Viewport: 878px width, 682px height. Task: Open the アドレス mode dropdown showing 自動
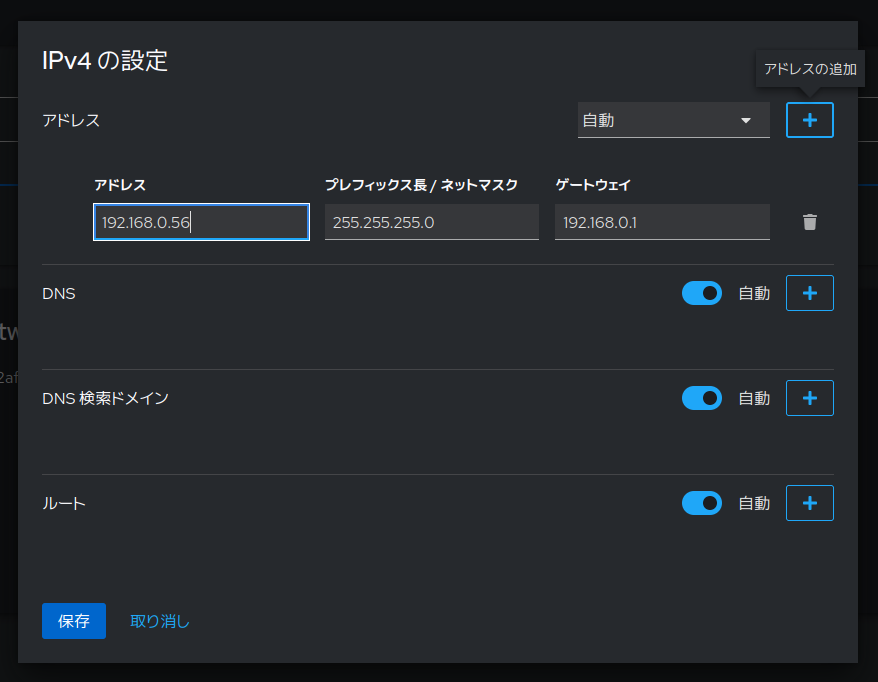pos(674,120)
